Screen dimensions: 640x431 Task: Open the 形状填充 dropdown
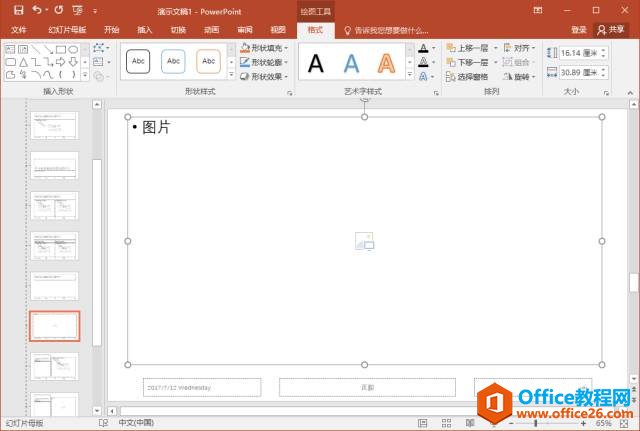pos(264,48)
